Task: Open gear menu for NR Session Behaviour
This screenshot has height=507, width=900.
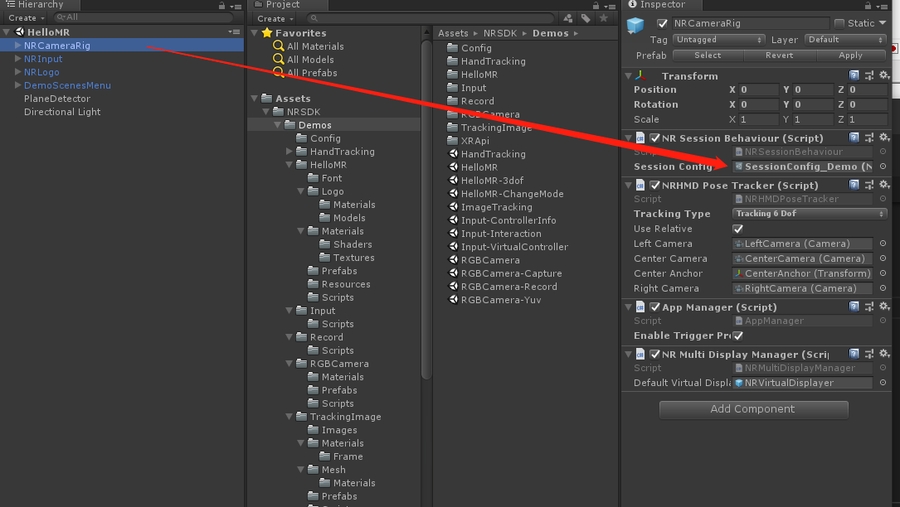Action: [x=884, y=138]
